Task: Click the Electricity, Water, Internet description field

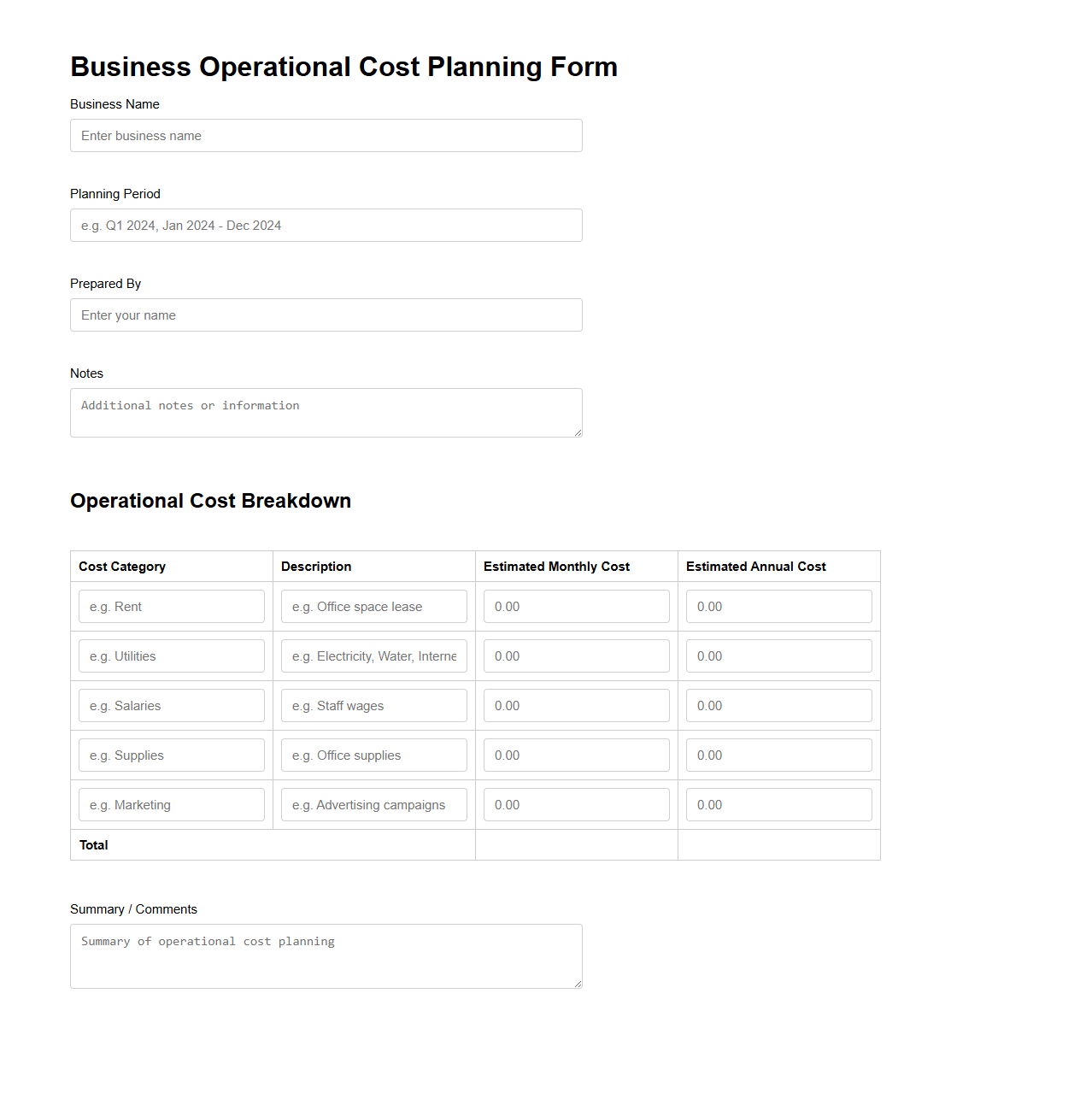Action: coord(373,655)
